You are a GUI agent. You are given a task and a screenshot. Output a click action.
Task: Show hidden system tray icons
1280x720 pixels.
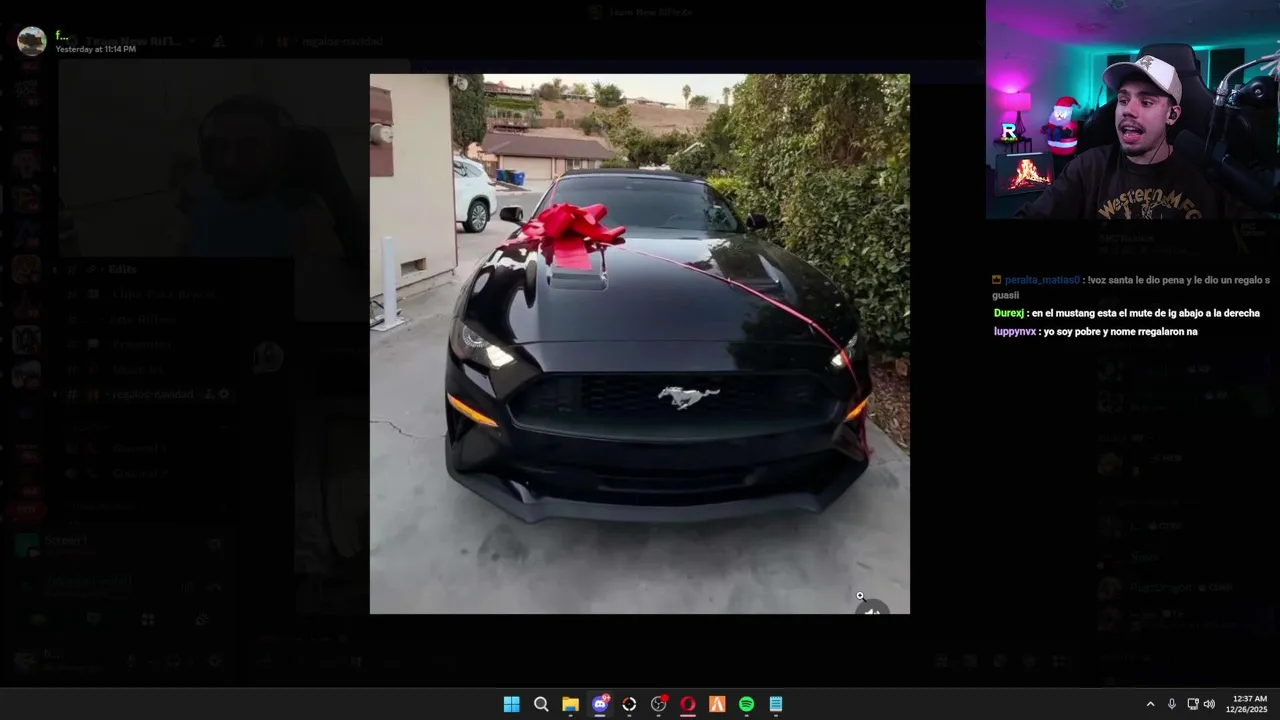pos(1150,704)
